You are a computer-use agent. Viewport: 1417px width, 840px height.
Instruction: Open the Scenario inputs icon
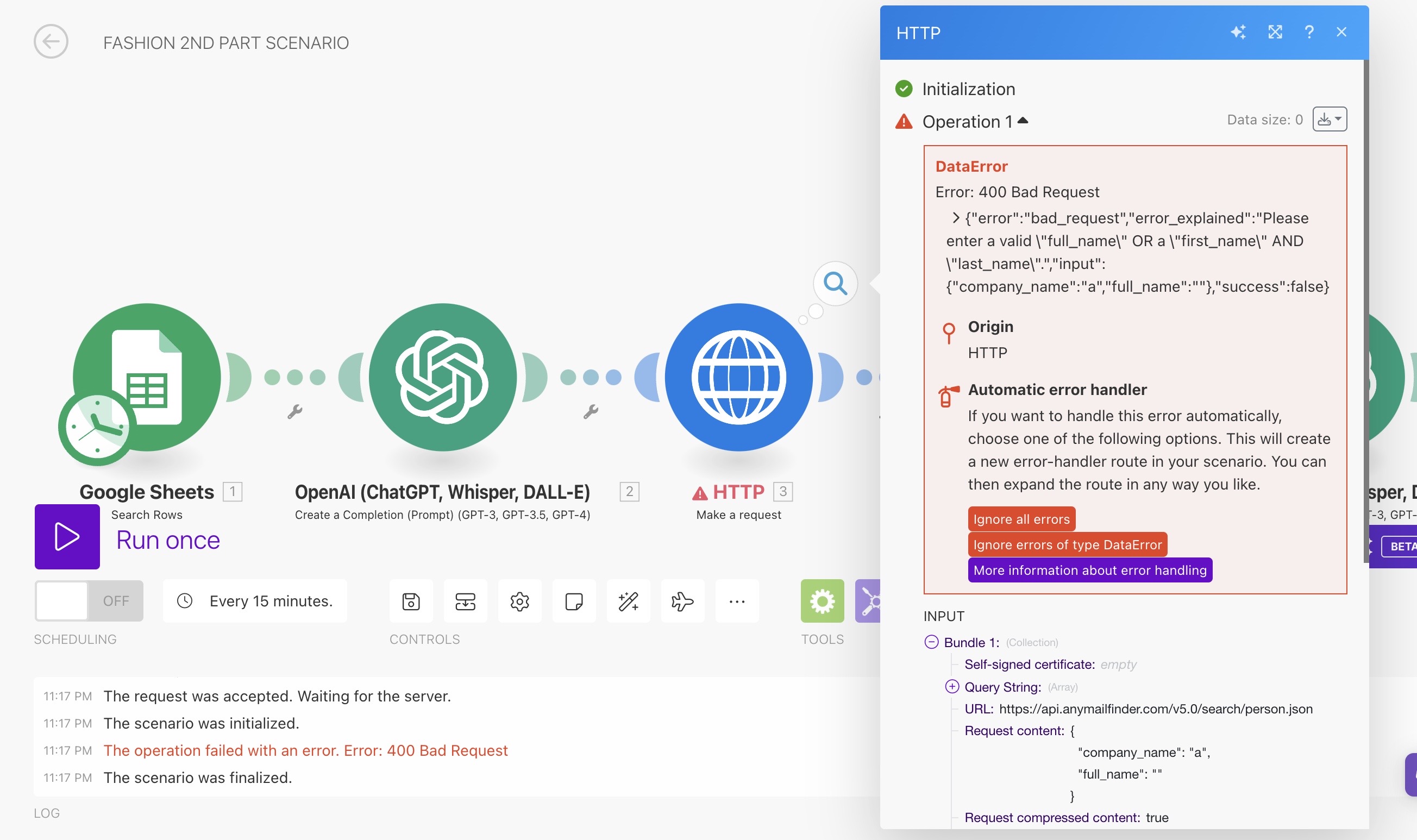coord(465,601)
